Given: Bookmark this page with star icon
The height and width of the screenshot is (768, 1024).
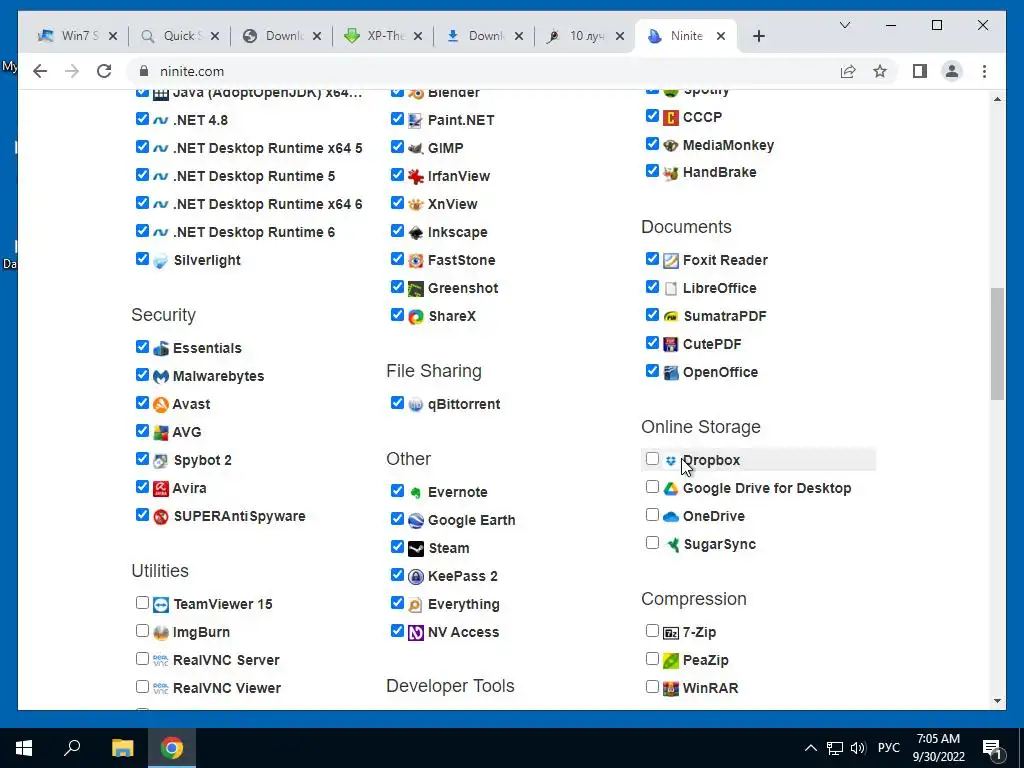Looking at the screenshot, I should 880,71.
